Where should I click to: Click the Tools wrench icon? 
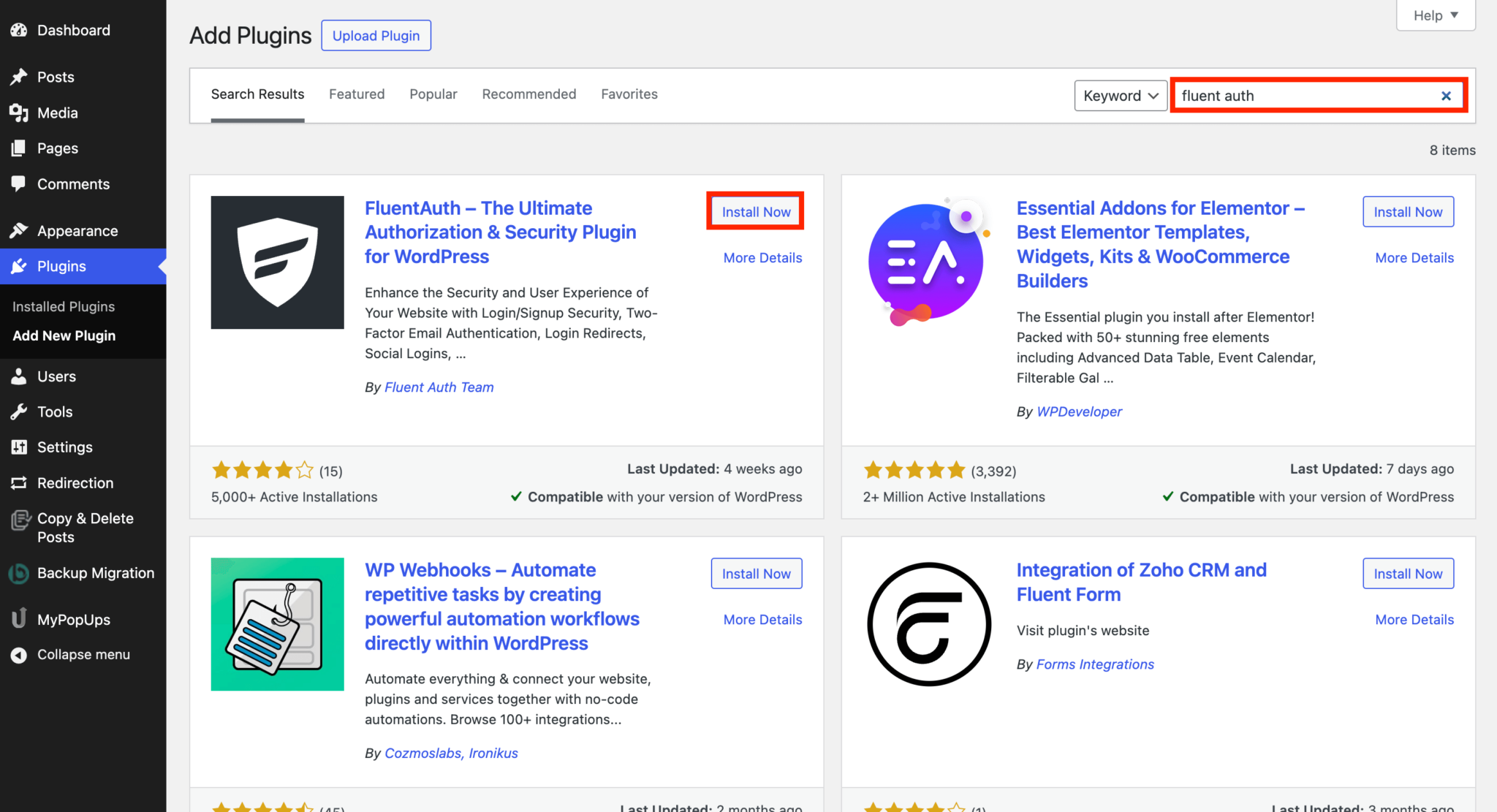tap(19, 411)
